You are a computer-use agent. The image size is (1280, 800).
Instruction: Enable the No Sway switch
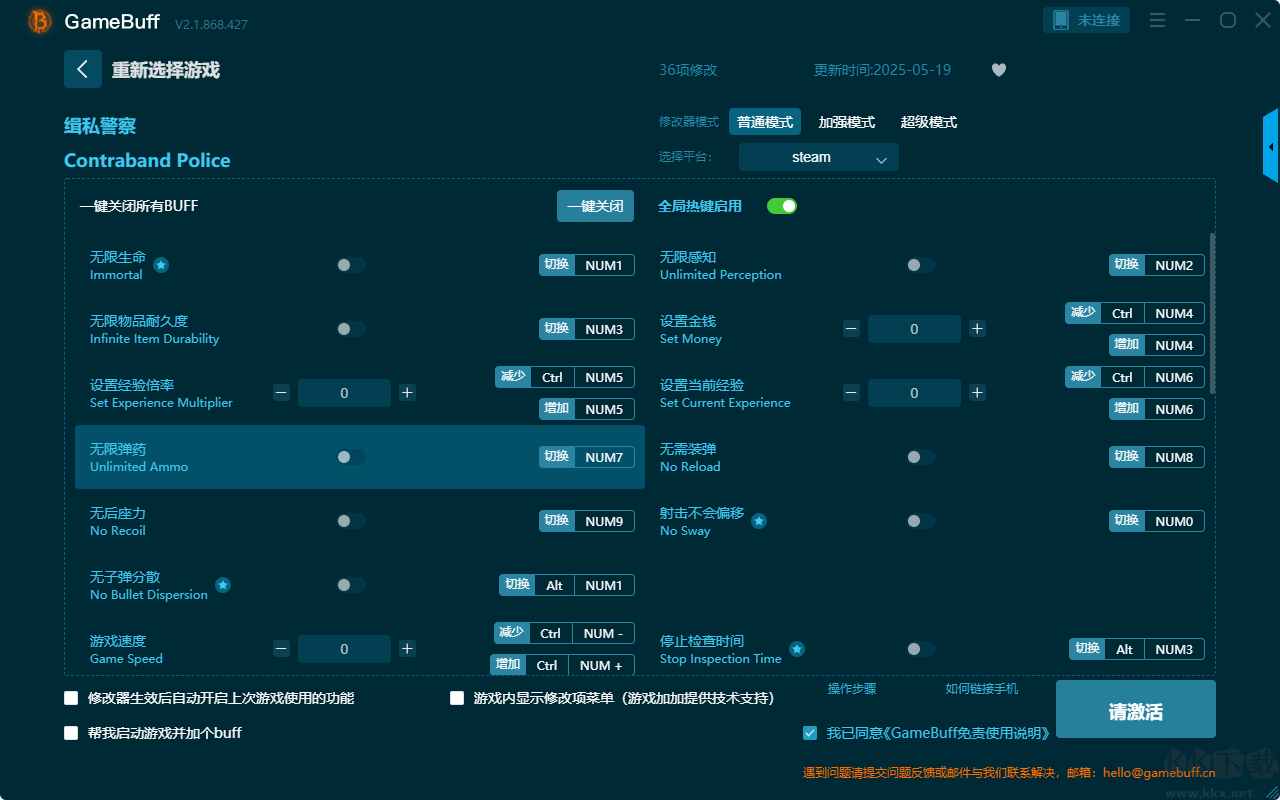coord(921,521)
